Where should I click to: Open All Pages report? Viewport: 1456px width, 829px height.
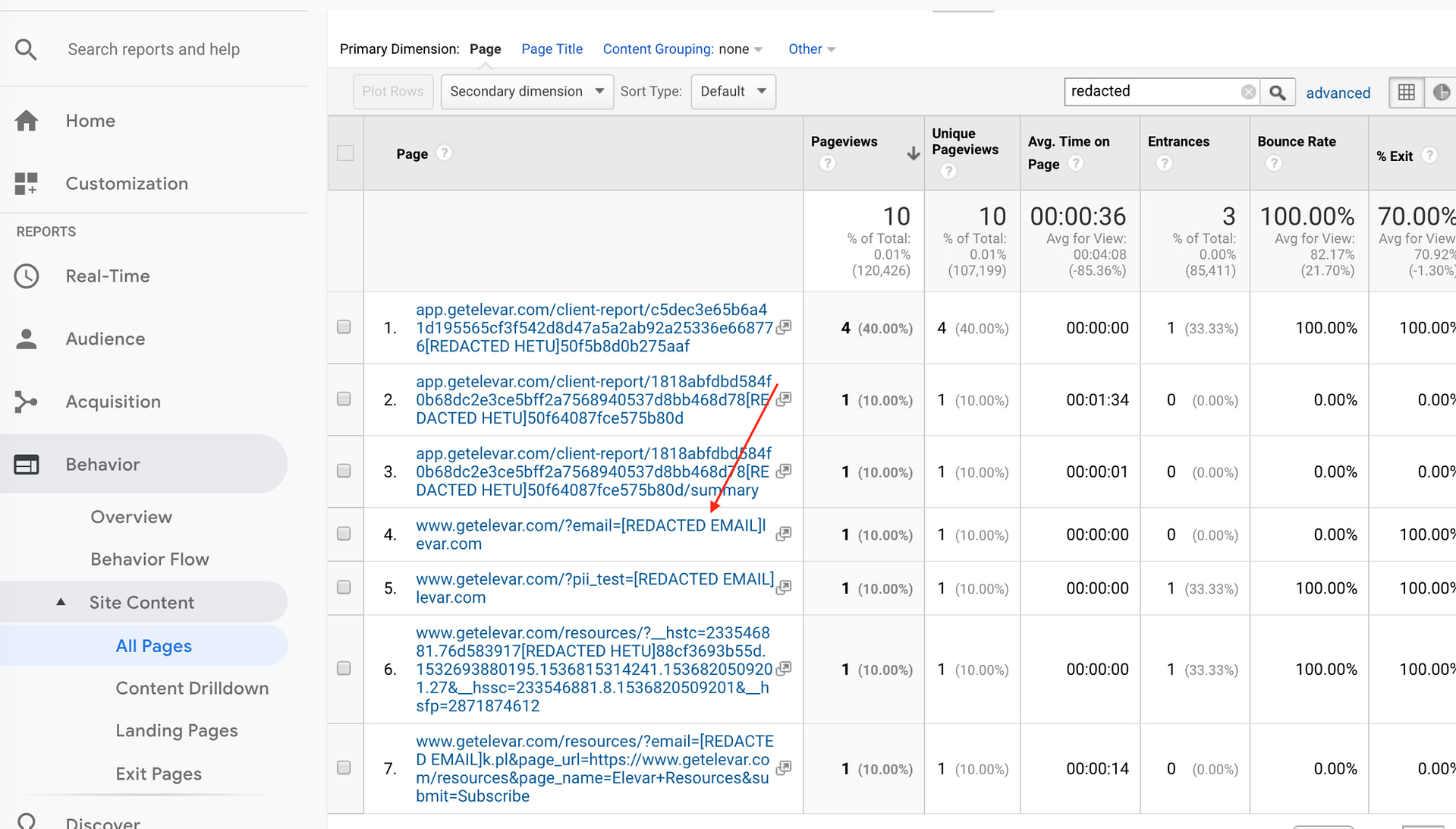(x=153, y=646)
